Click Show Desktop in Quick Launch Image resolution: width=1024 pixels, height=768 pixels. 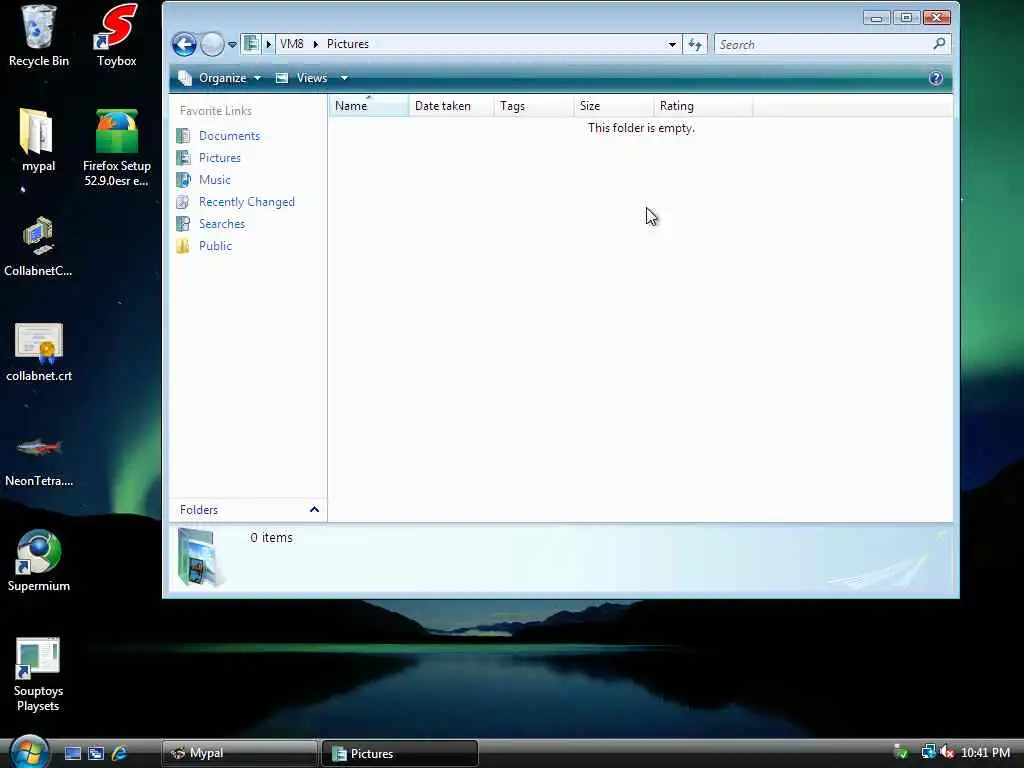pos(72,754)
